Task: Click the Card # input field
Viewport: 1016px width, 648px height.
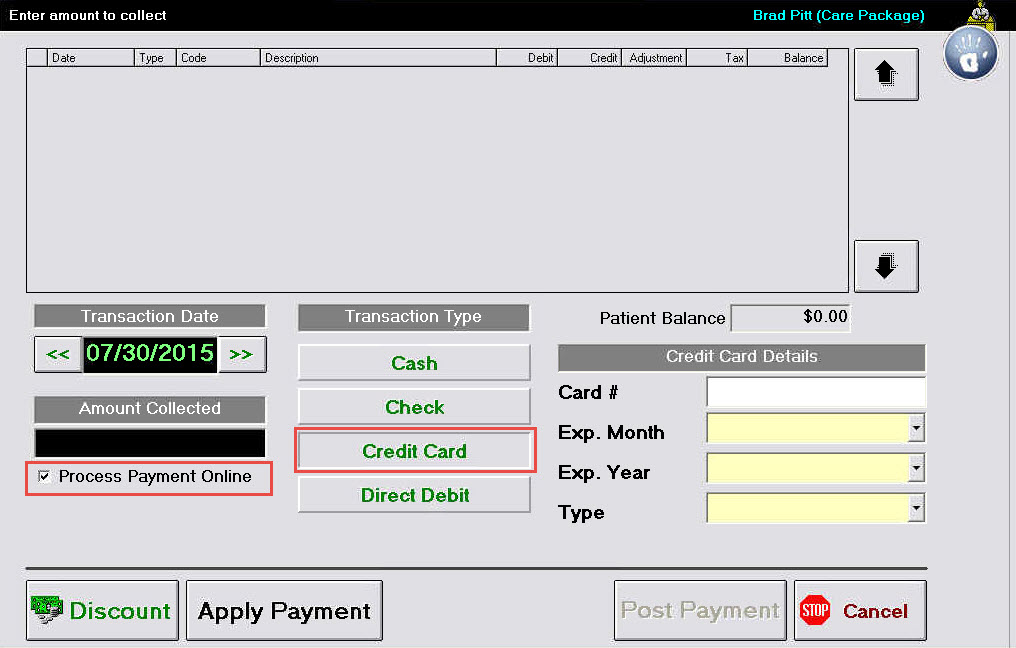Action: [x=815, y=392]
